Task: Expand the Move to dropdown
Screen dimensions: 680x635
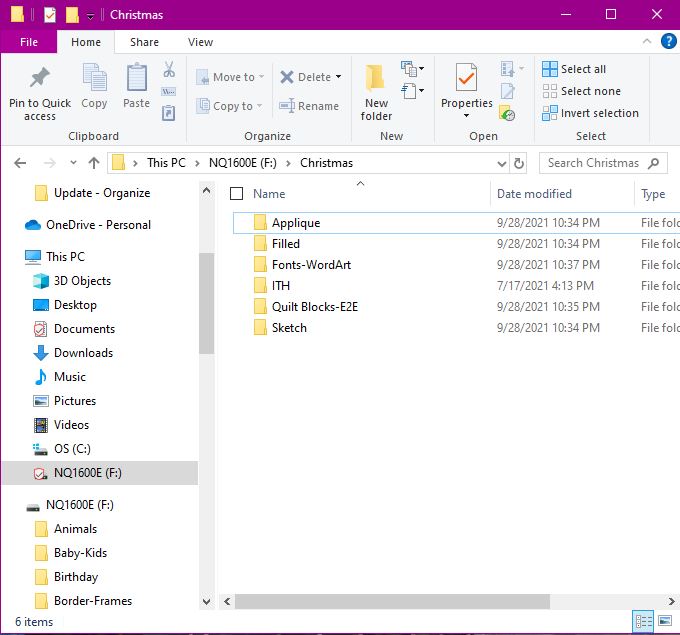Action: 262,77
